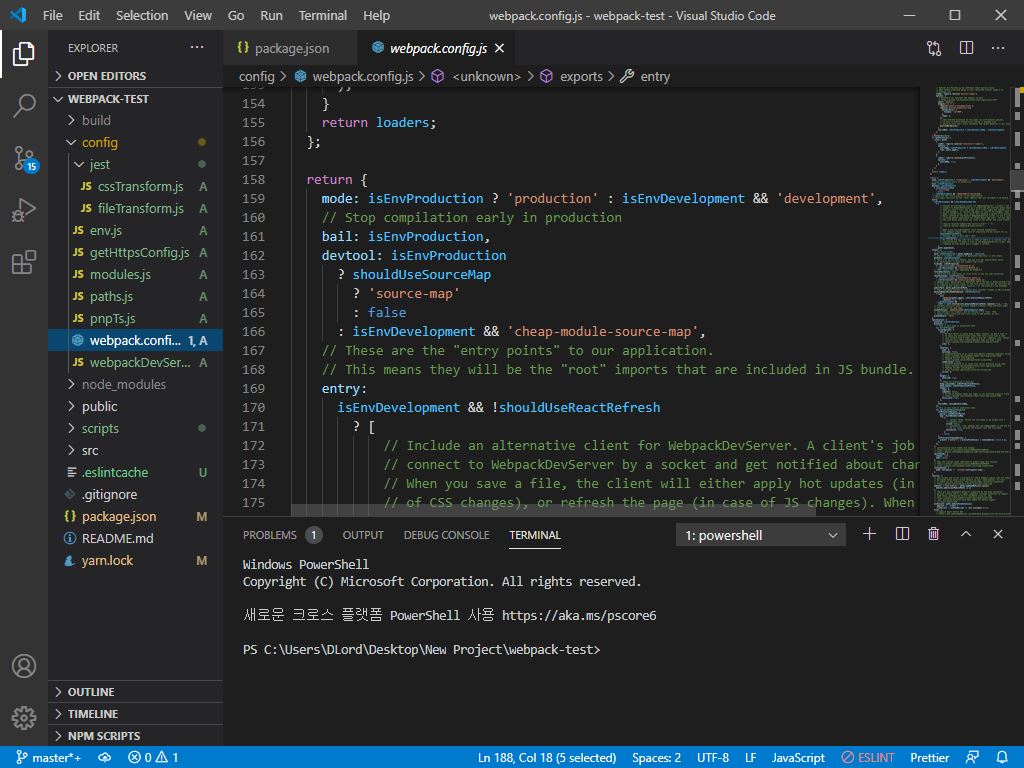The height and width of the screenshot is (768, 1024).
Task: Change indentation Spaces: 2 setting
Action: pos(656,758)
